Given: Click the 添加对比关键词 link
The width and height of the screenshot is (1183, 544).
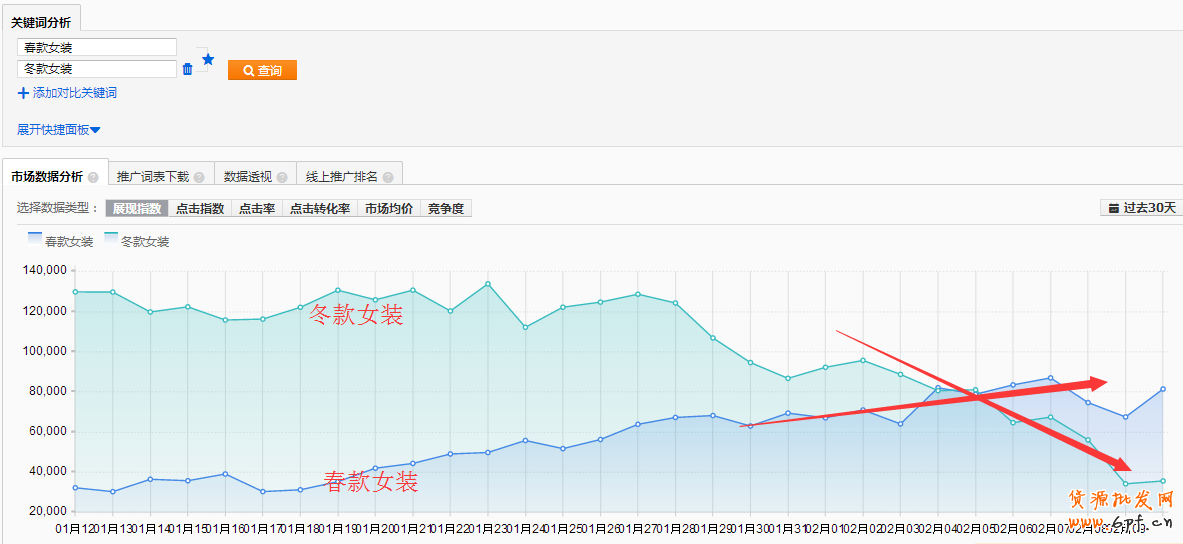Looking at the screenshot, I should coord(74,93).
